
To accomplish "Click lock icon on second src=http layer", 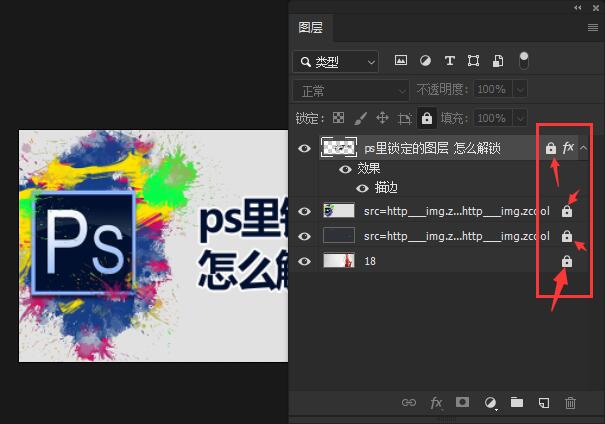I will click(566, 236).
